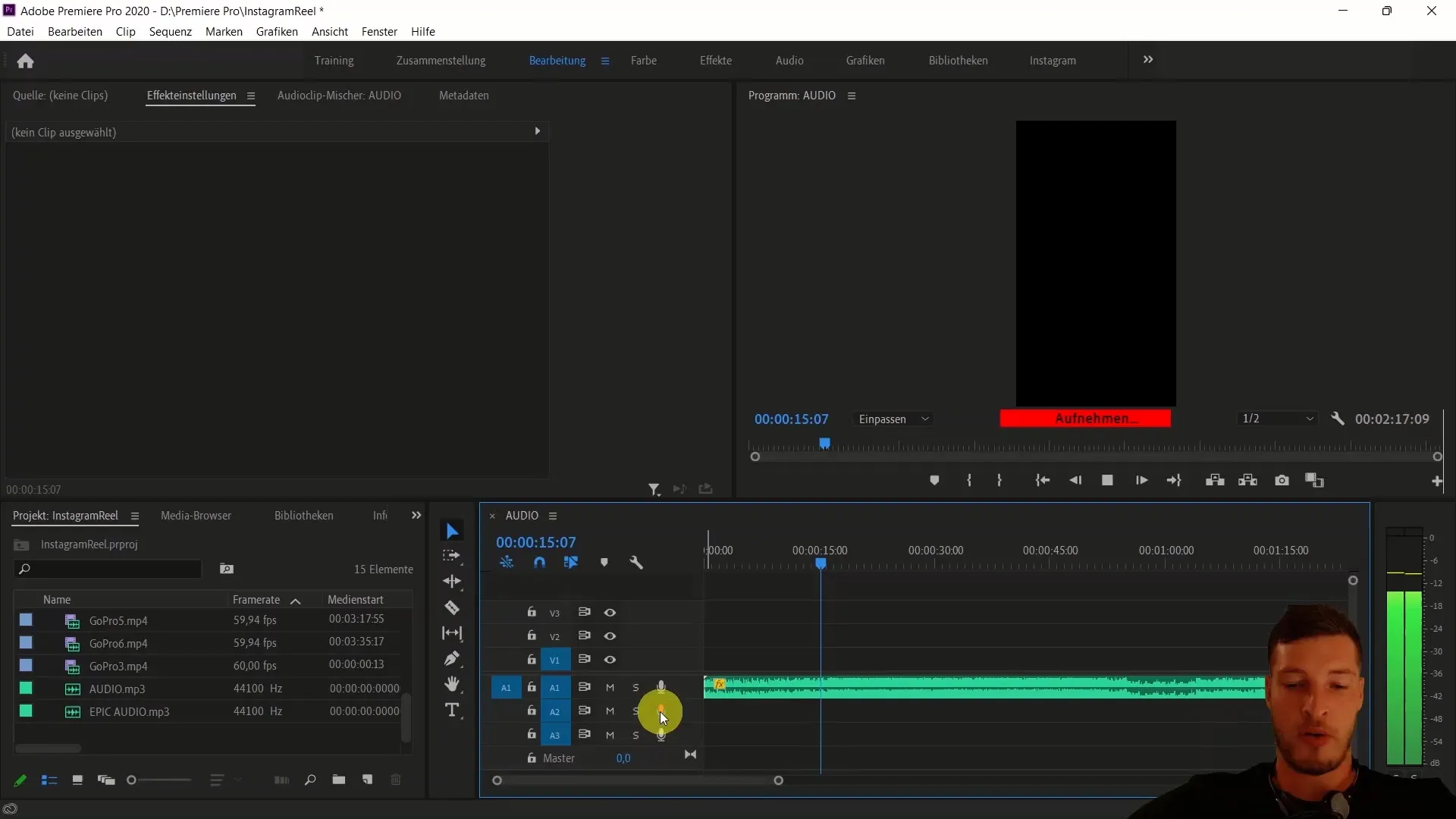Click the label color of AUDIO.mp3
Screen dimensions: 1456x819
[x=26, y=689]
